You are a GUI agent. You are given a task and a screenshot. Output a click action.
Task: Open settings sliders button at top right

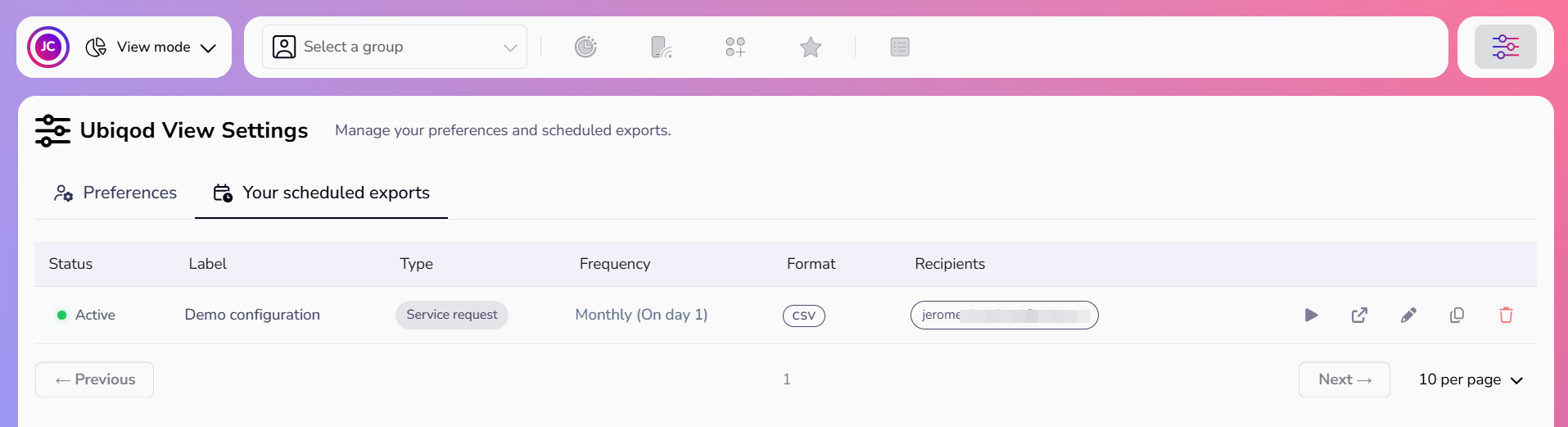[1505, 47]
